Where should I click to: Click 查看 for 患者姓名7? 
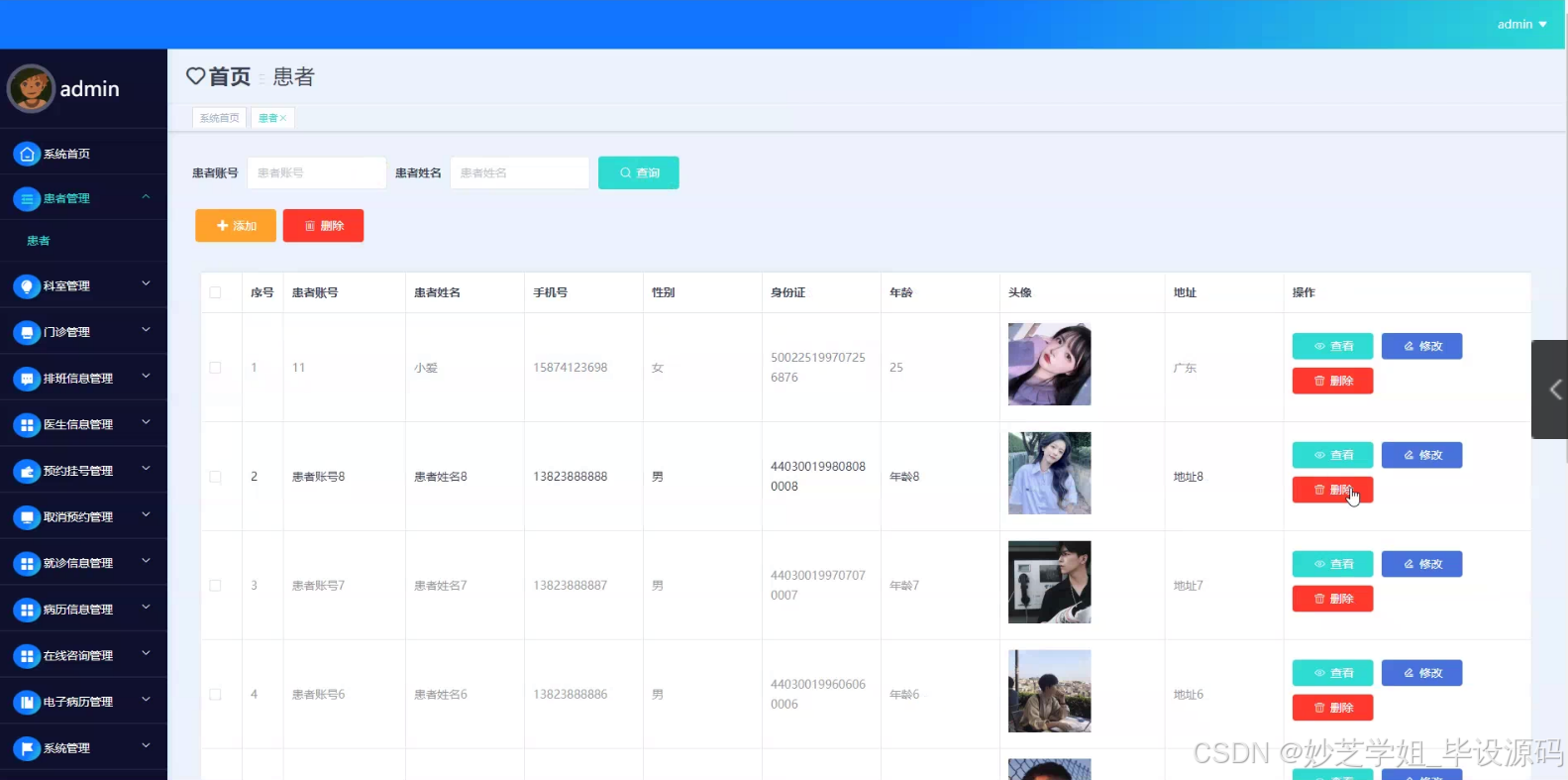tap(1332, 564)
